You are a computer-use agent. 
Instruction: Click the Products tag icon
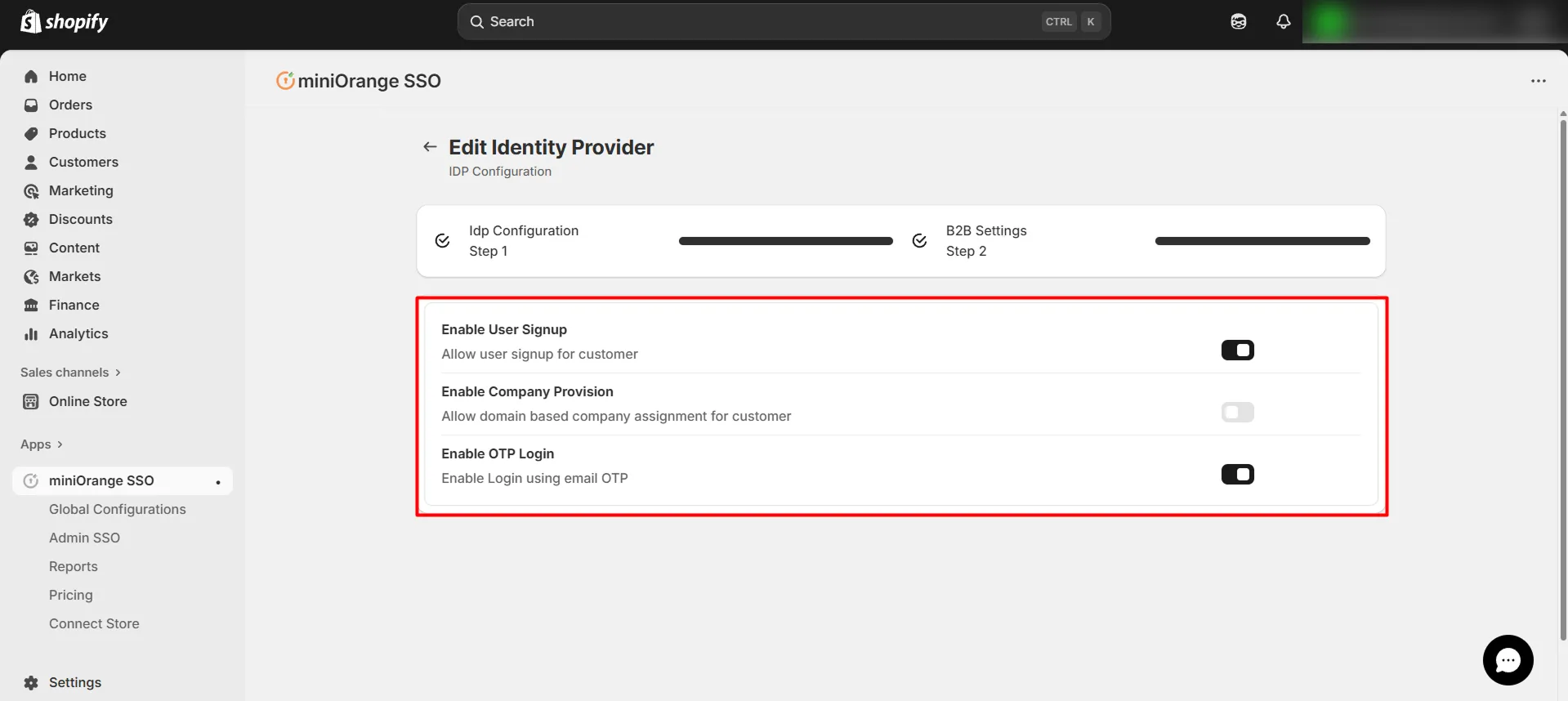coord(31,133)
